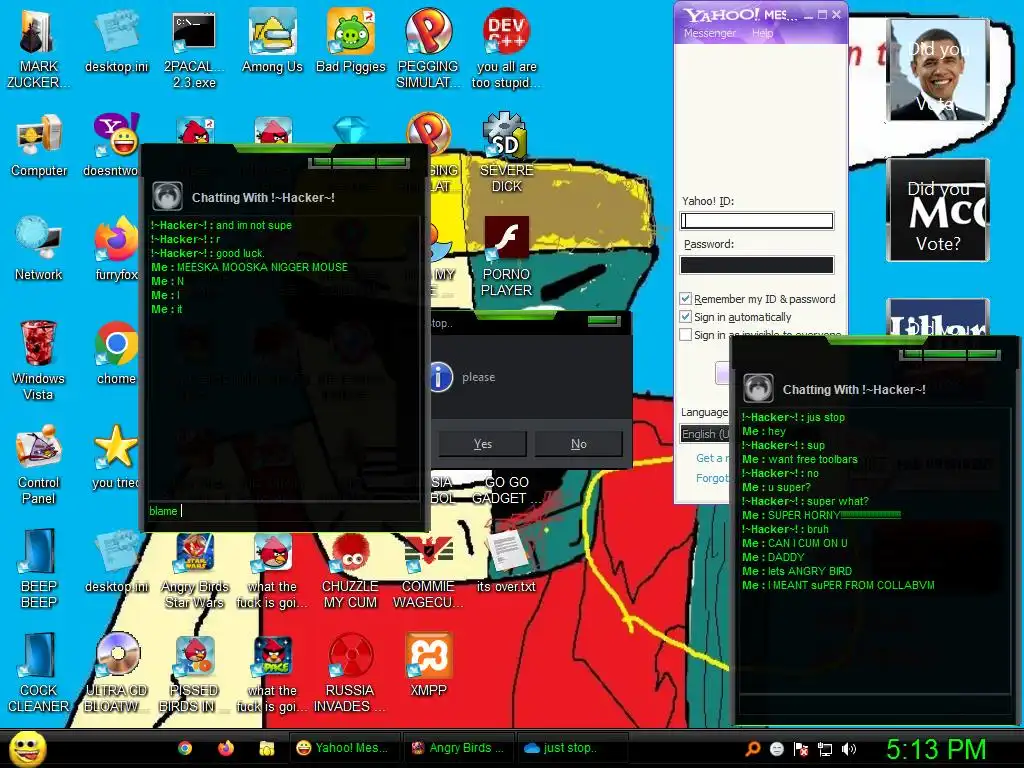The image size is (1024, 768).
Task: Click the Yahoo! ID input field
Action: [757, 221]
